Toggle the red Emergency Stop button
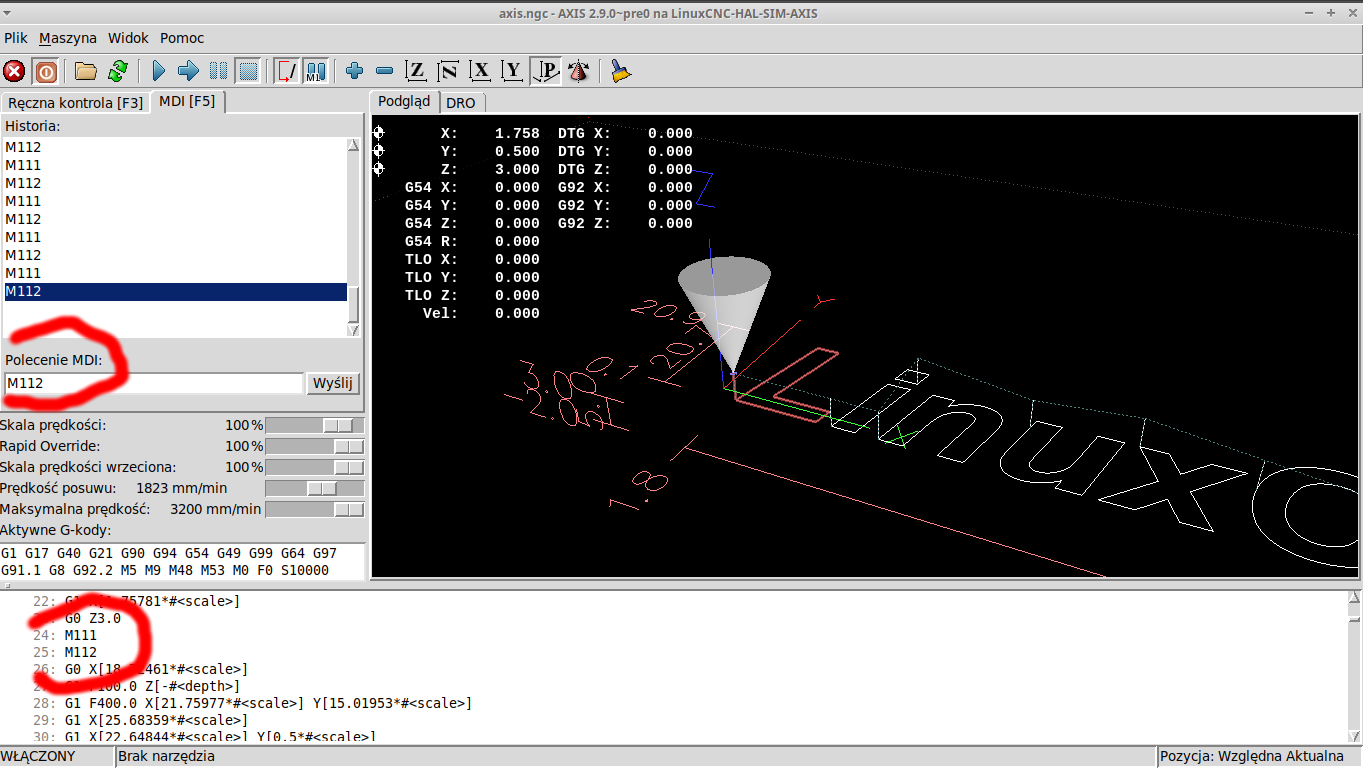1366x768 pixels. click(x=14, y=71)
